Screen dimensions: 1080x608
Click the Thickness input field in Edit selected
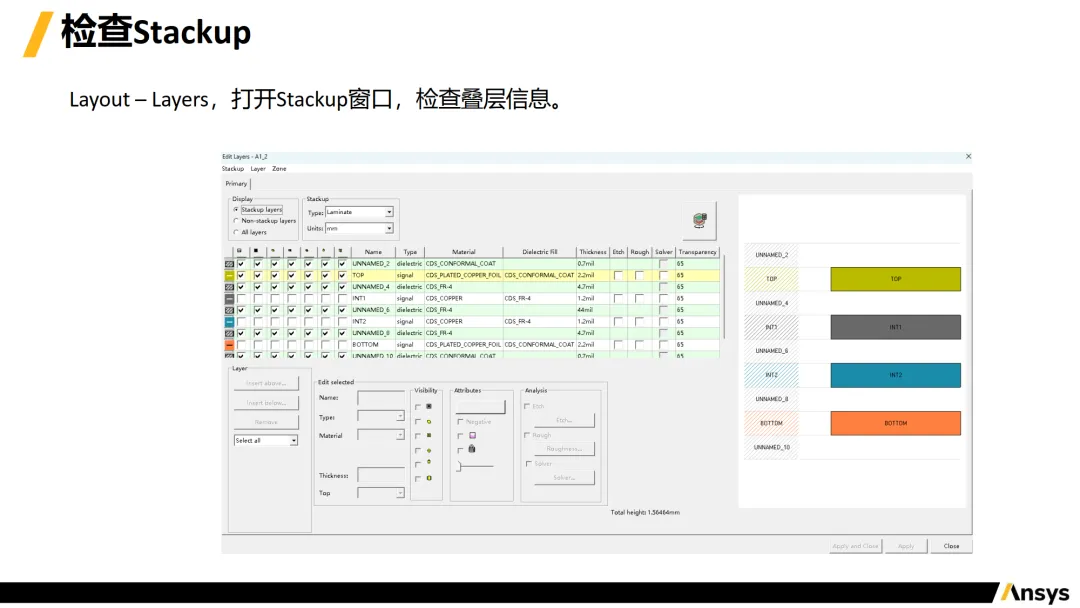coord(381,476)
